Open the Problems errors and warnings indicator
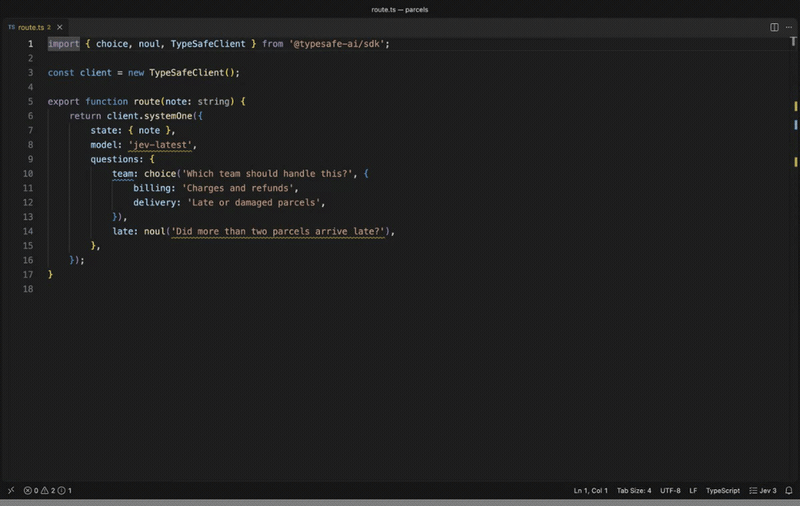800x506 pixels. point(47,490)
